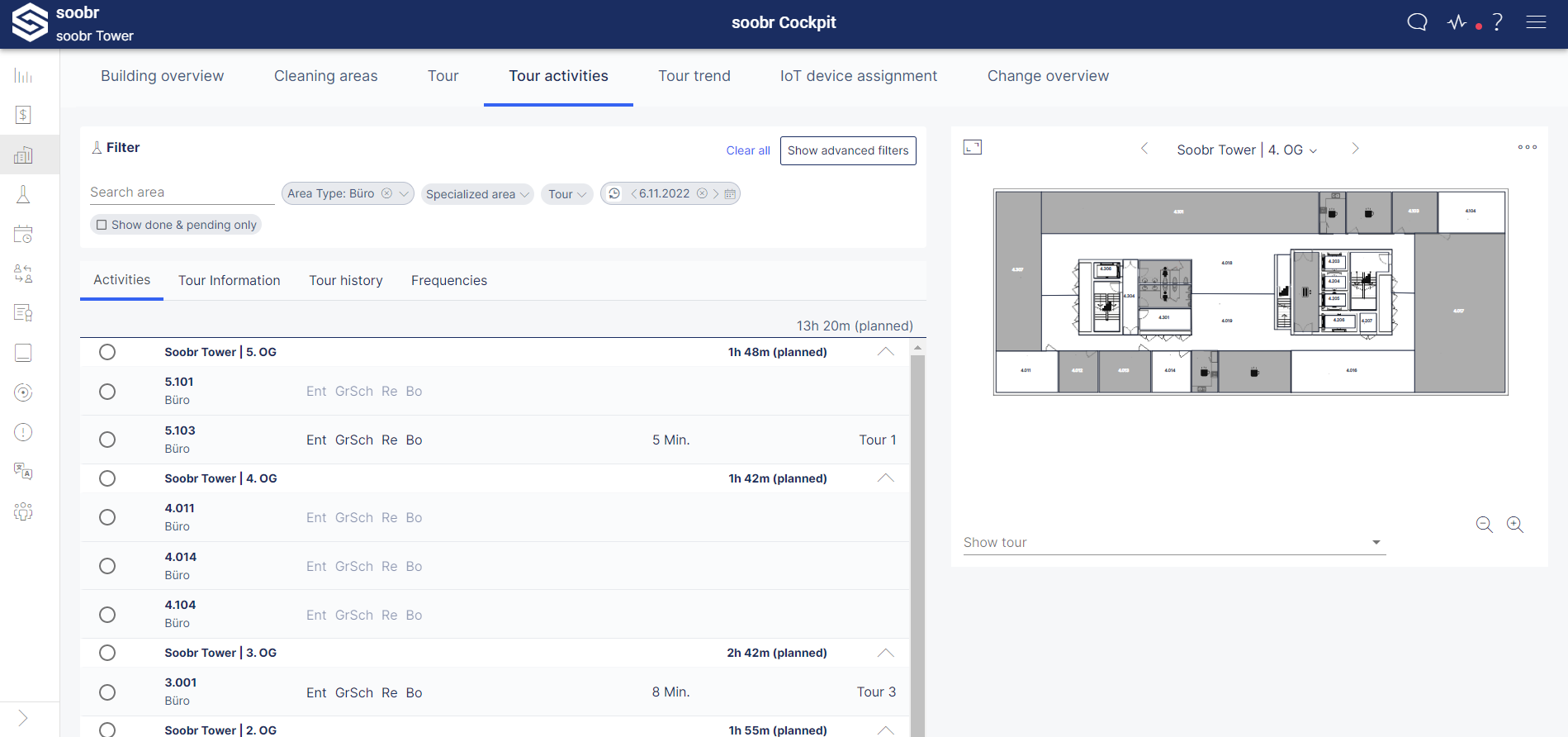1568x737 pixels.
Task: Click the activities list scrollbar
Action: click(x=917, y=545)
